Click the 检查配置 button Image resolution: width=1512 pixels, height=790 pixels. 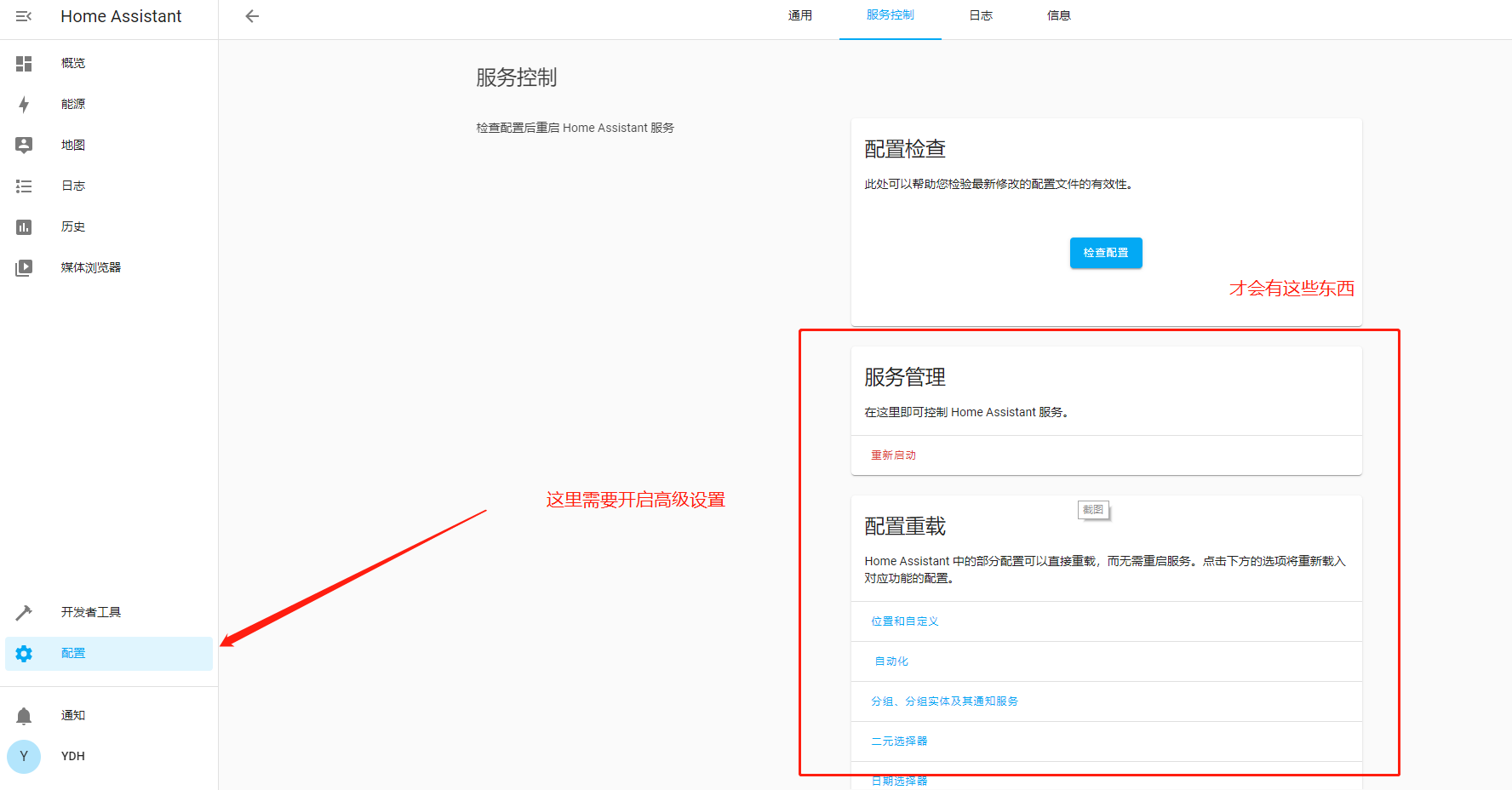1106,253
